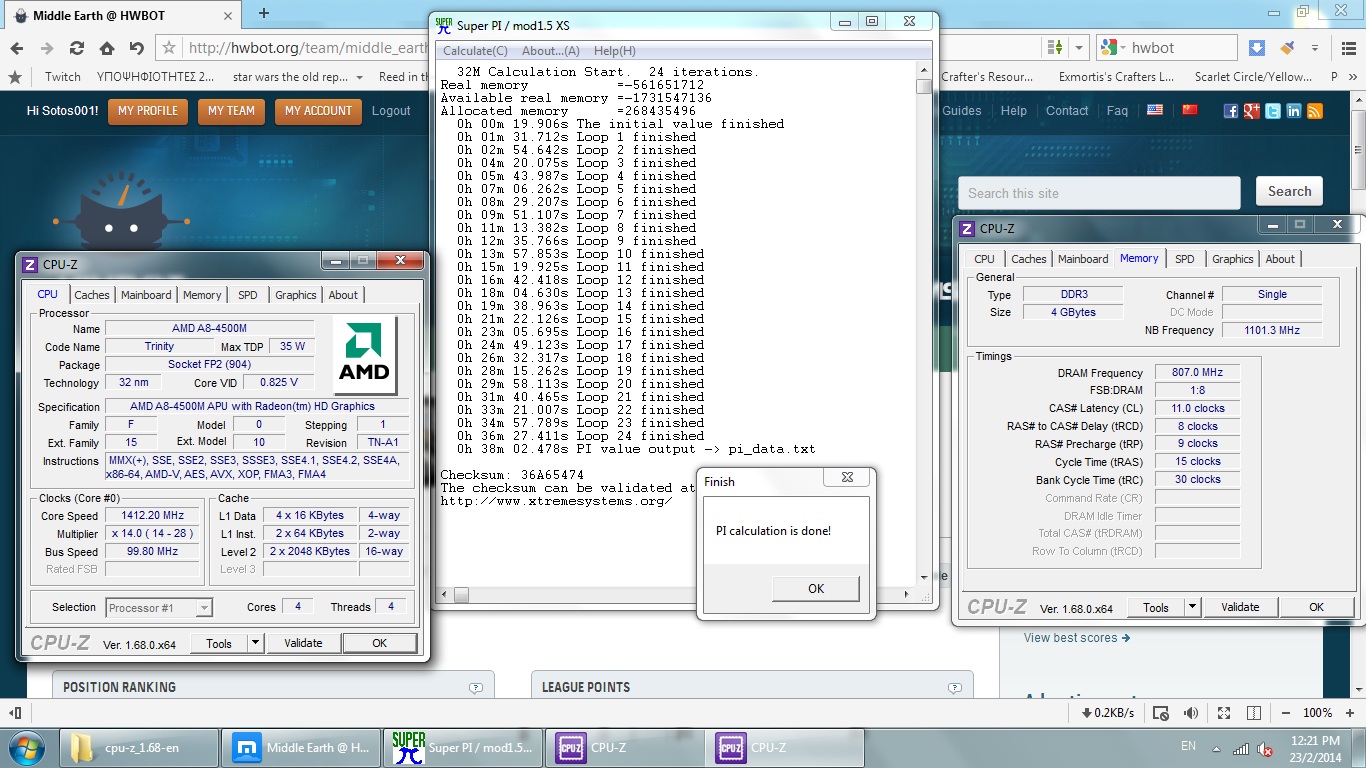The width and height of the screenshot is (1366, 768).
Task: Bookmark the page with the star icon in address bar
Action: [169, 48]
